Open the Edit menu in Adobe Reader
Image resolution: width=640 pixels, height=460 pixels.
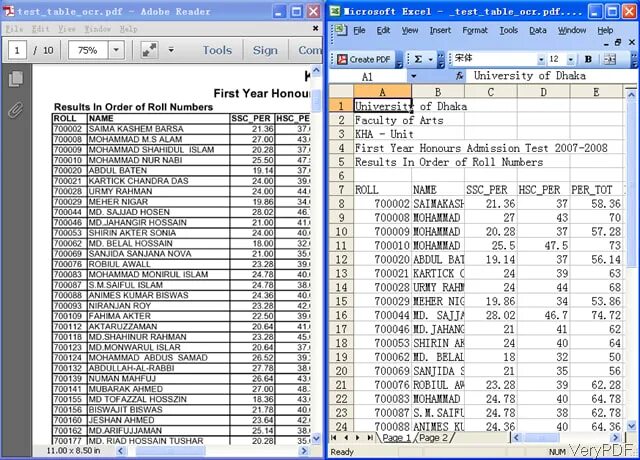(40, 29)
